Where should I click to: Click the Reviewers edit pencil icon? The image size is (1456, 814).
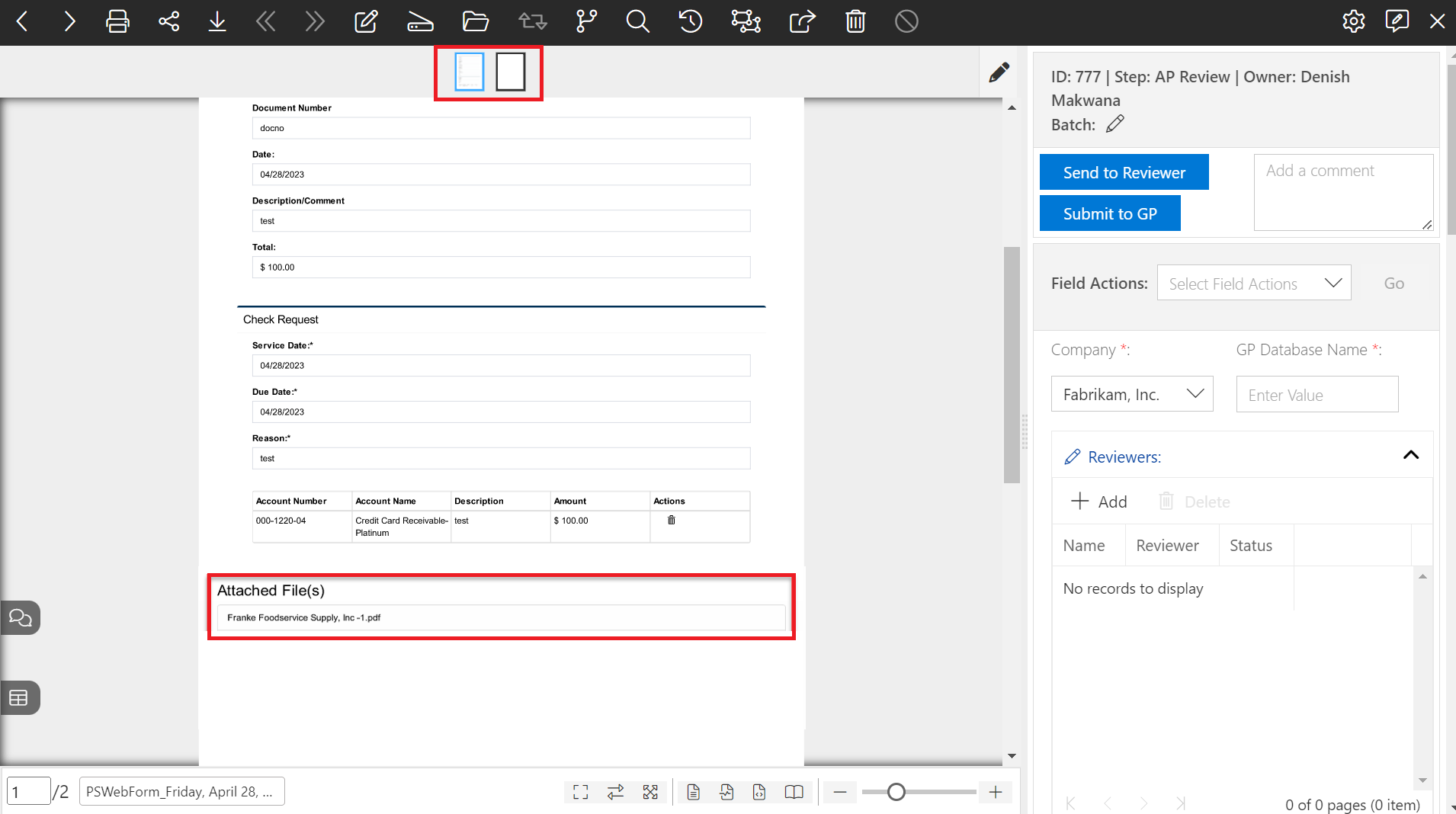pyautogui.click(x=1073, y=457)
